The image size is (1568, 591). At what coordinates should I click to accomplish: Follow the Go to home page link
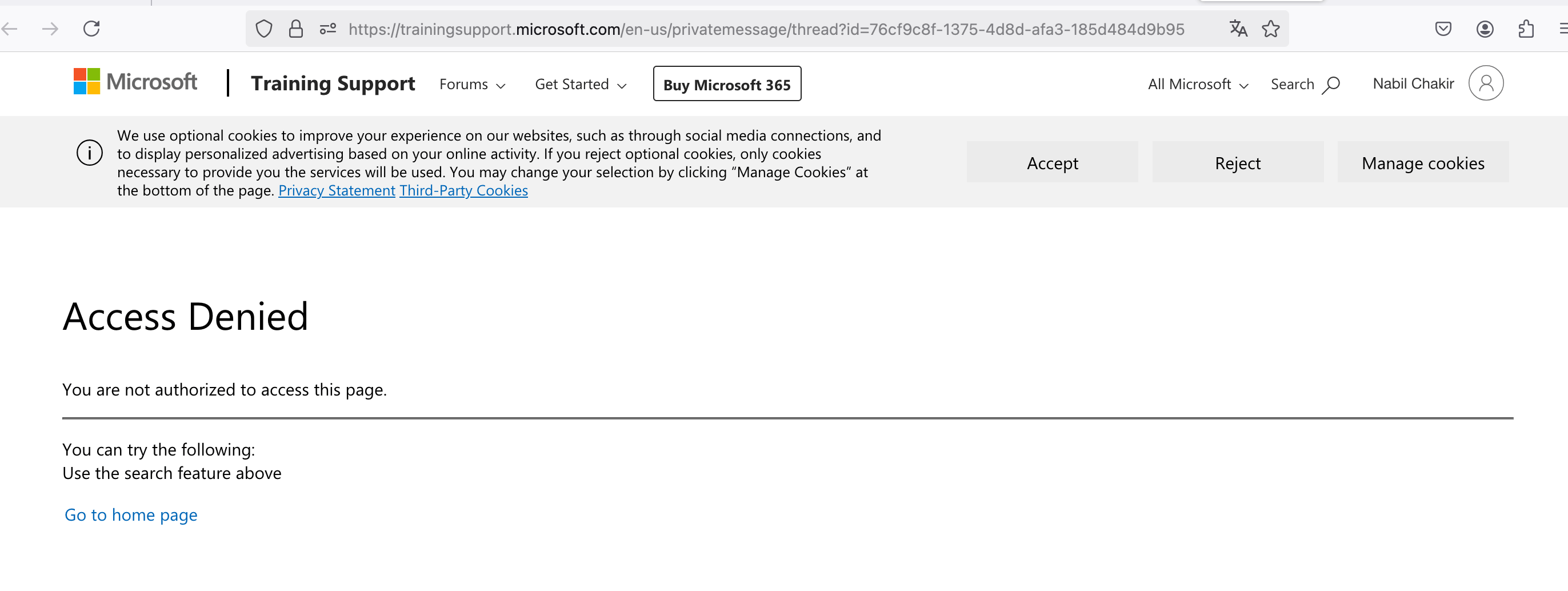[131, 515]
